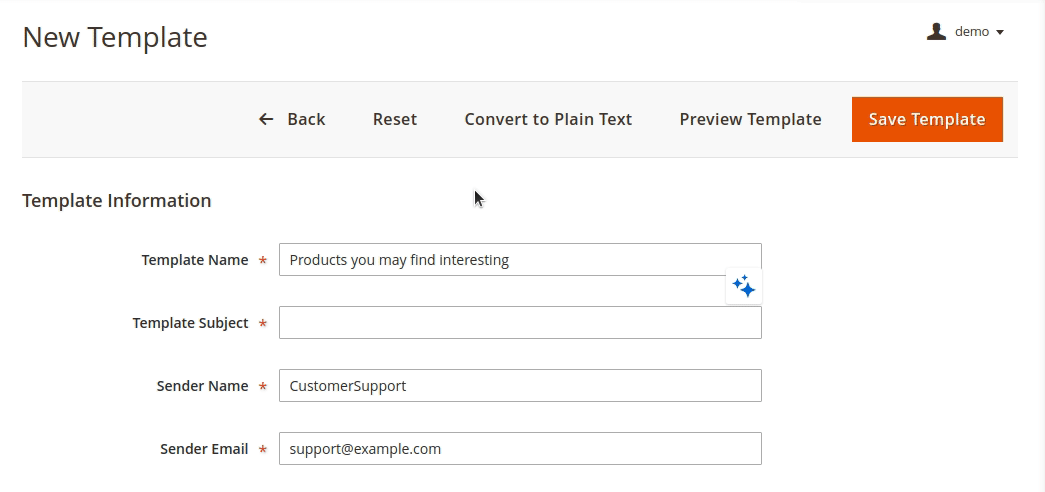Click the caret arrow next to demo
The image size is (1045, 492).
coord(1000,33)
